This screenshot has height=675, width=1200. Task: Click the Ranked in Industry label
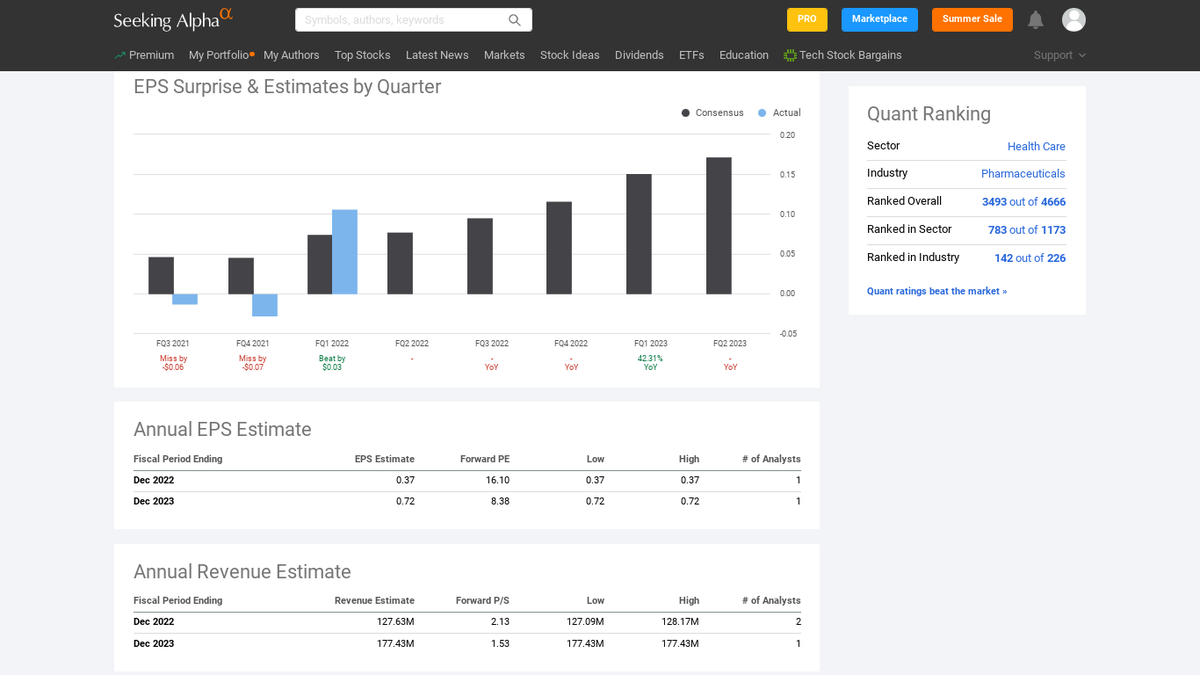[913, 257]
